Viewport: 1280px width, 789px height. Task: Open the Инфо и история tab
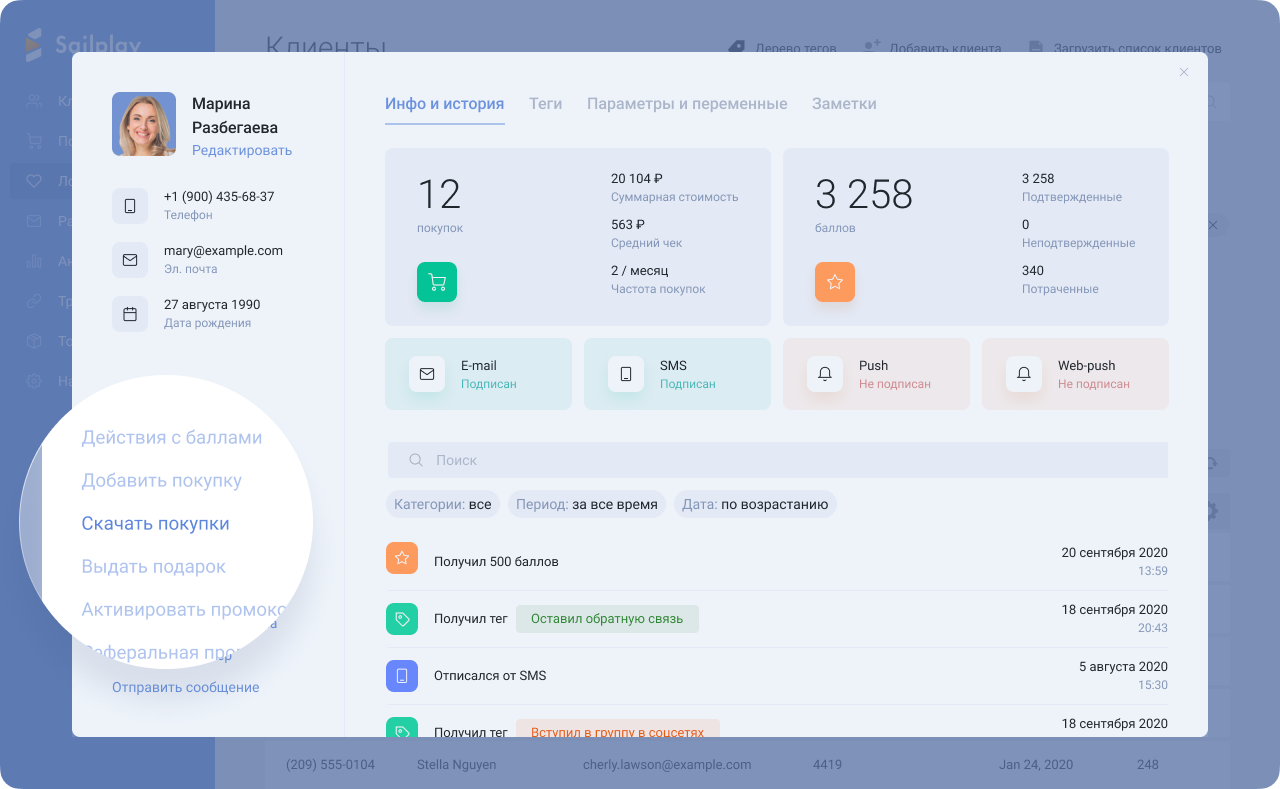click(x=444, y=104)
